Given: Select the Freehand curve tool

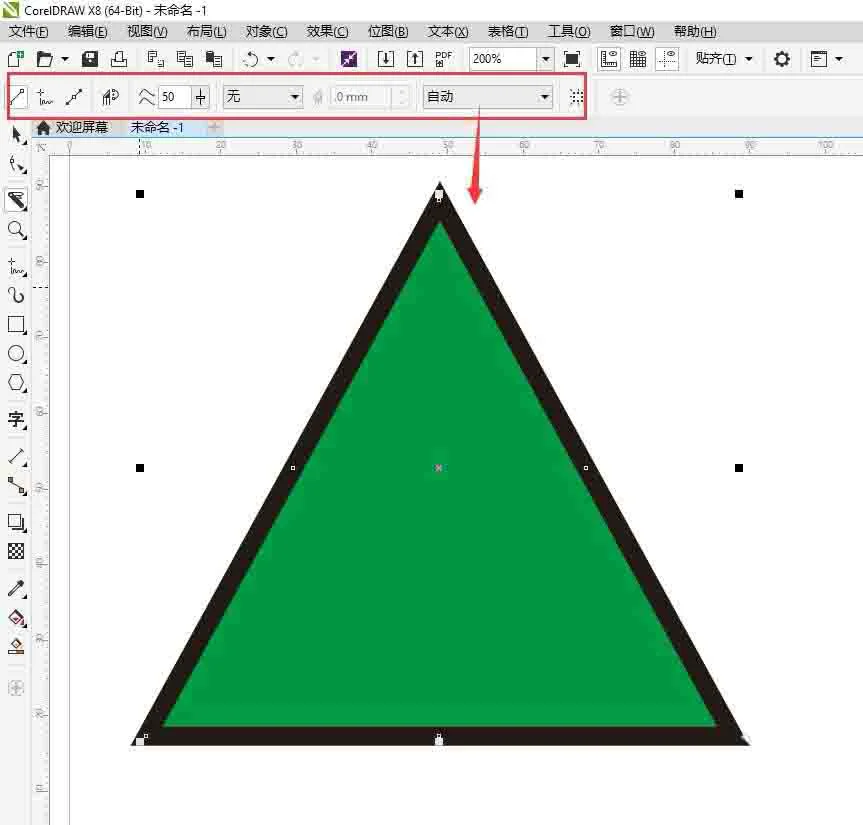Looking at the screenshot, I should [x=17, y=266].
